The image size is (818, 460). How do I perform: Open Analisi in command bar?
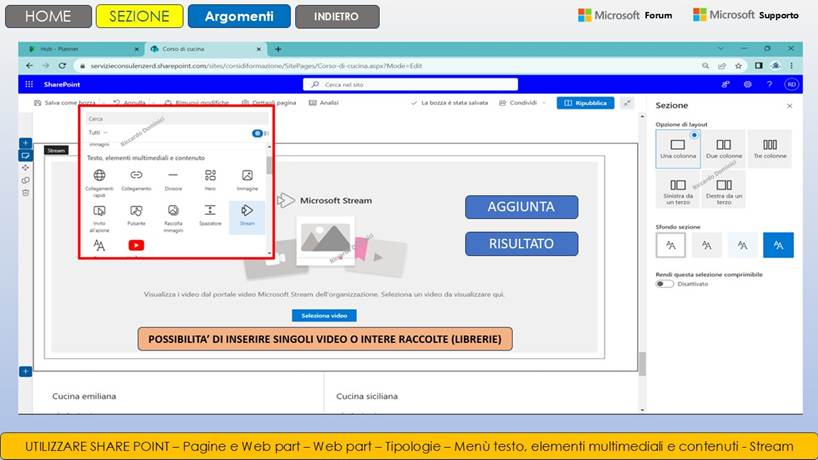(323, 103)
